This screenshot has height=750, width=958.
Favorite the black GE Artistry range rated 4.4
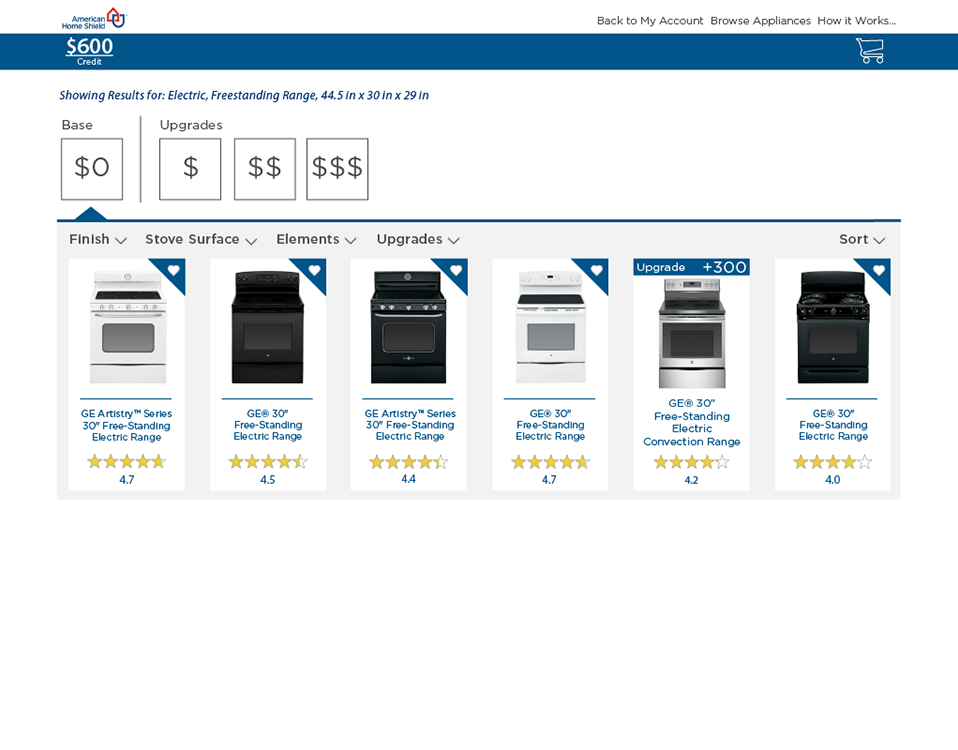tap(456, 270)
